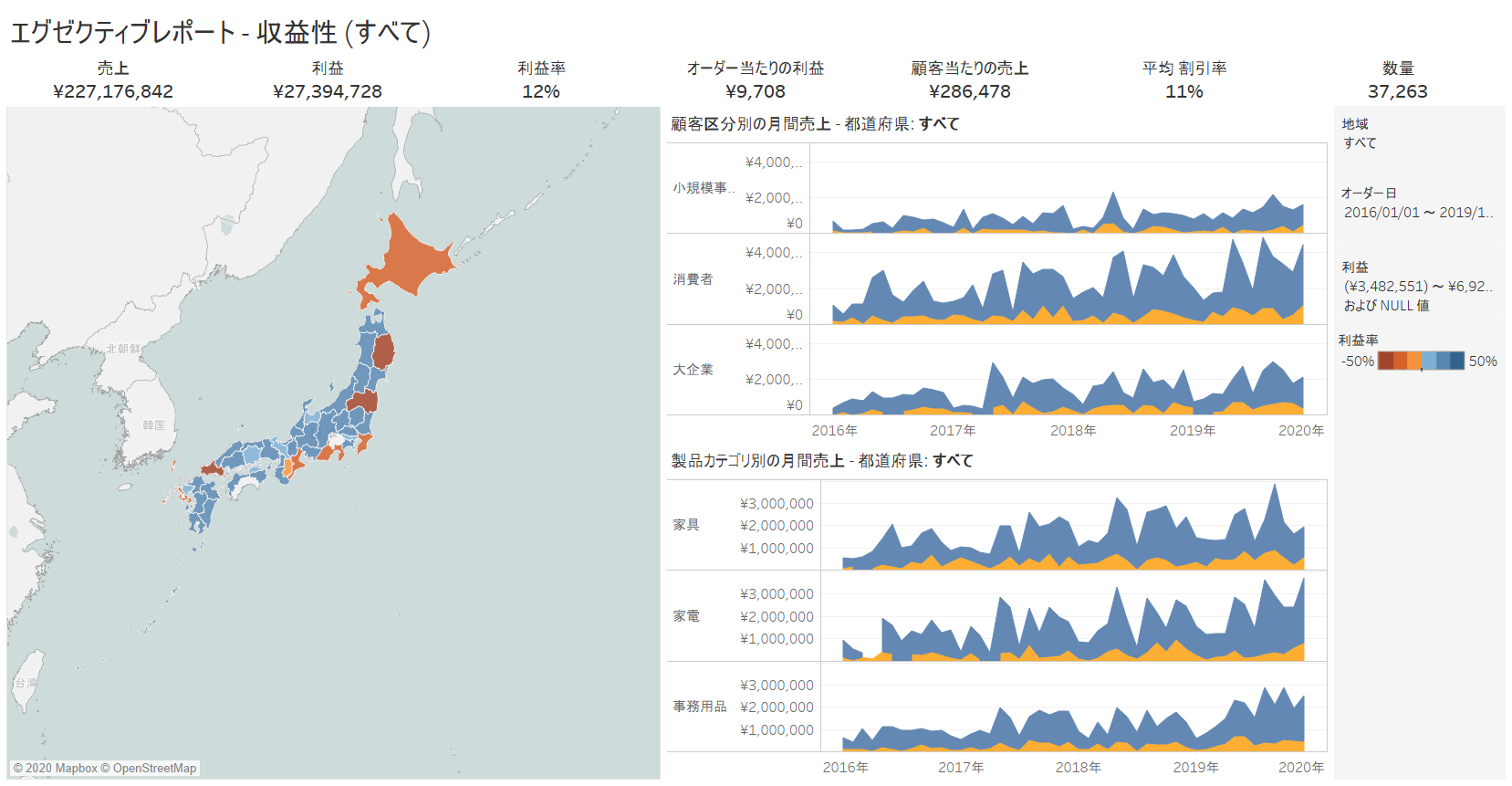
Task: Open the オーダー日 date range filter
Action: [1417, 213]
